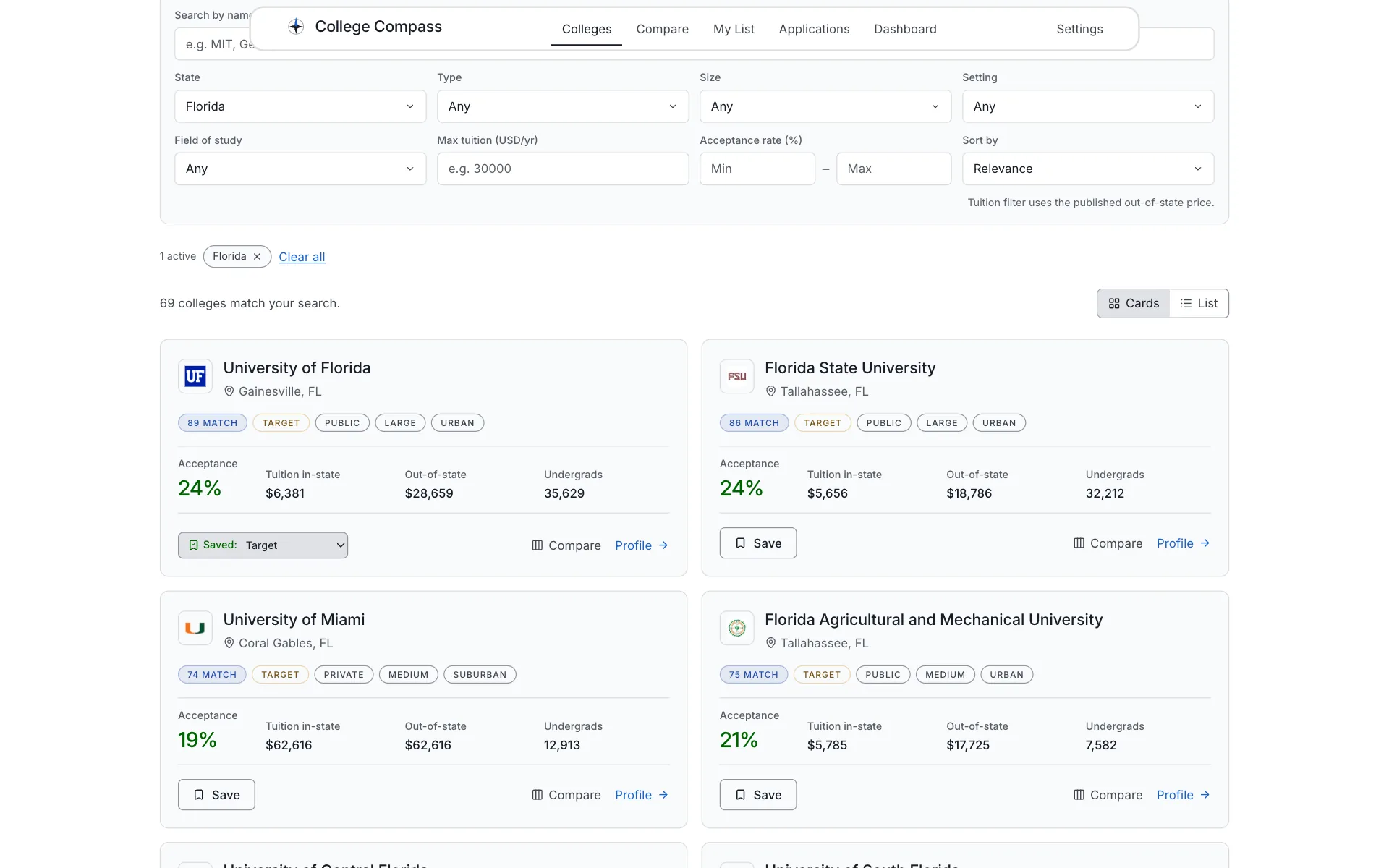Viewport: 1389px width, 868px height.
Task: Click the Compare columns icon on University of Miami card
Action: click(537, 795)
